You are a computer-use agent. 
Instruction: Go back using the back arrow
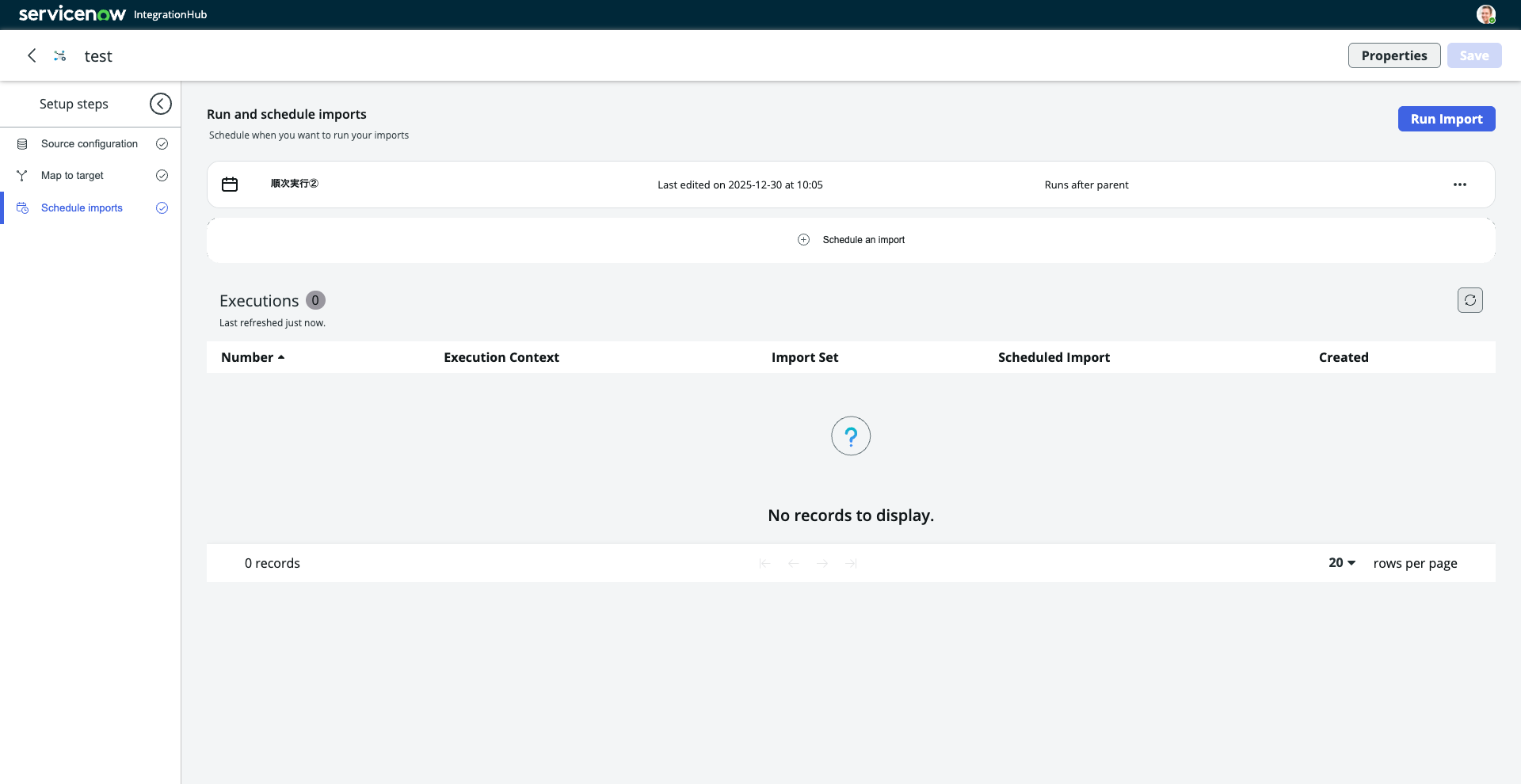(x=32, y=55)
